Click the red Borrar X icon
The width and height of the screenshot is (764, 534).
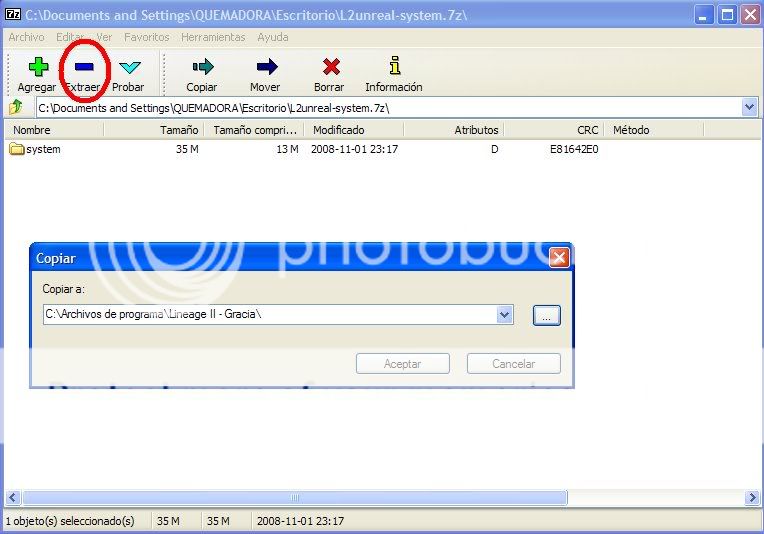pos(331,67)
